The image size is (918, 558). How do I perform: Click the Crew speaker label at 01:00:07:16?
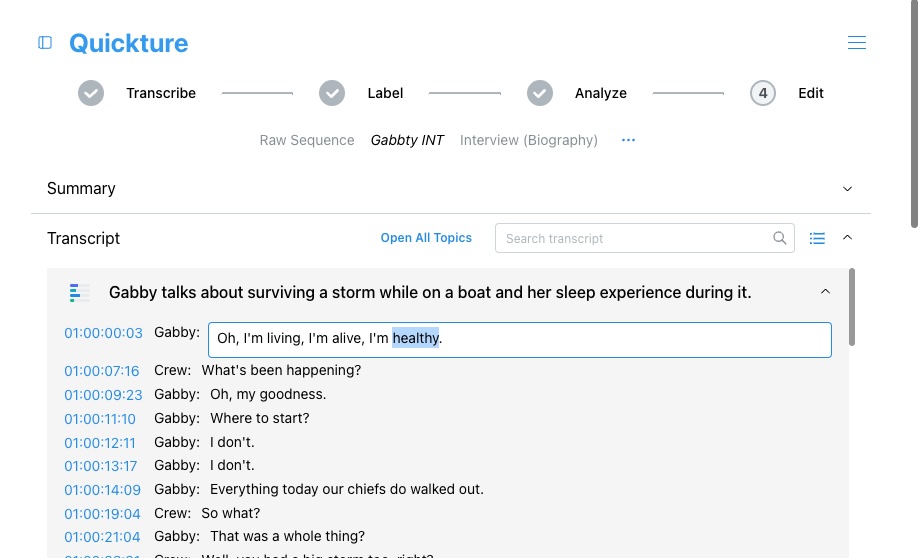click(x=172, y=370)
